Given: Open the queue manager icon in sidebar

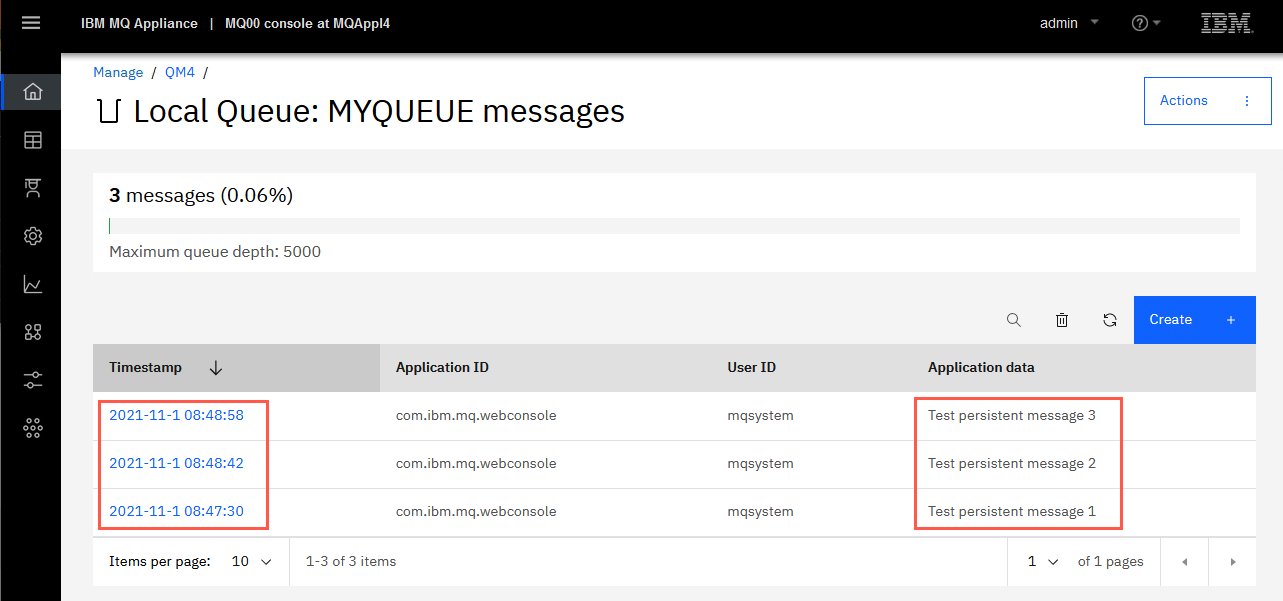Looking at the screenshot, I should pos(33,188).
